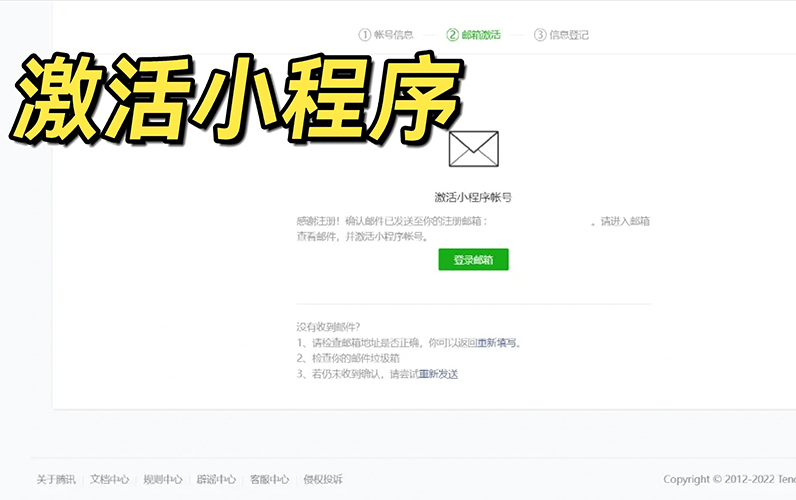Select step 2 邮箱激活
The width and height of the screenshot is (796, 500).
tap(474, 35)
